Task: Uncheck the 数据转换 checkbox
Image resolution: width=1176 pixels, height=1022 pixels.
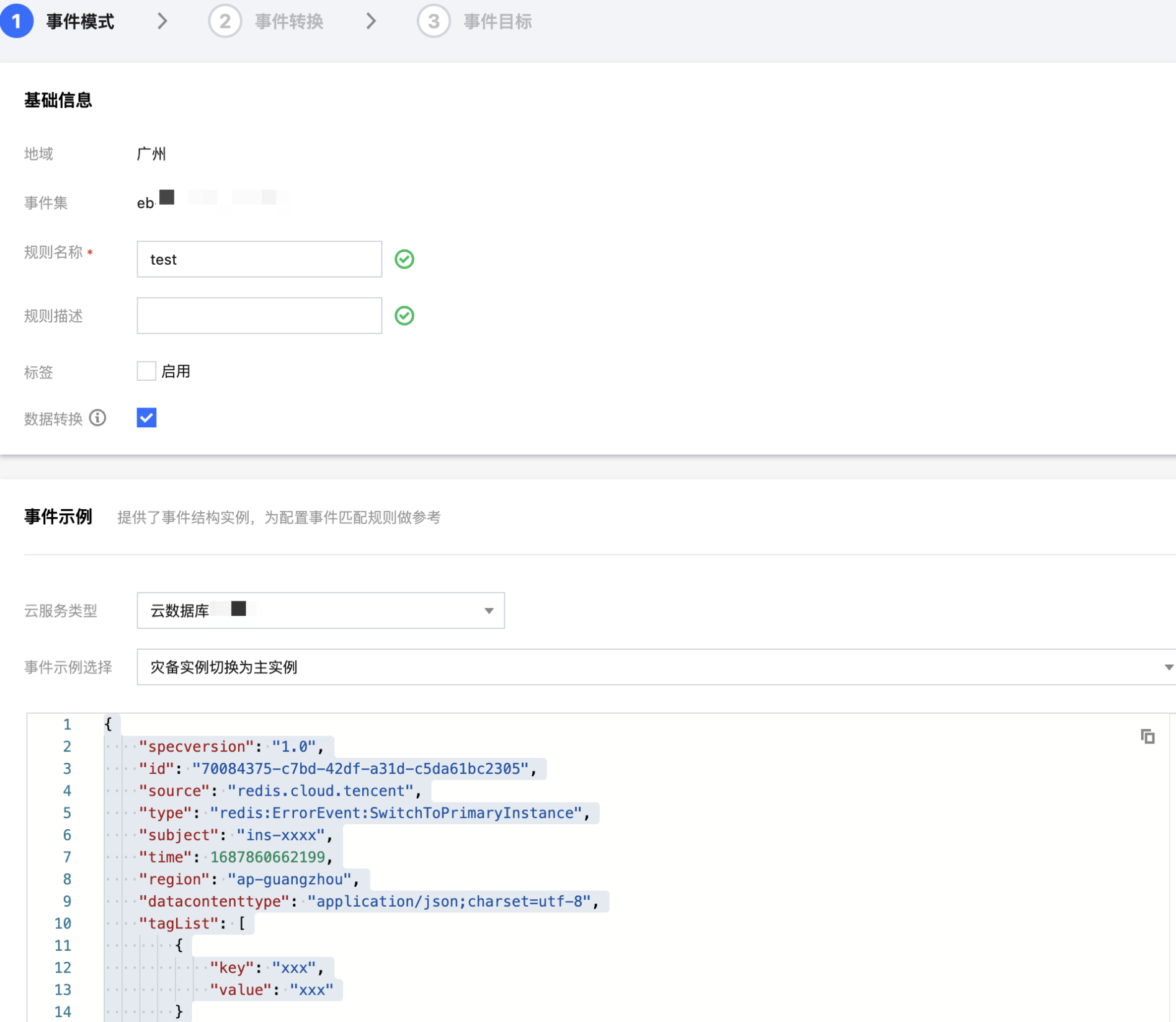Action: 146,418
